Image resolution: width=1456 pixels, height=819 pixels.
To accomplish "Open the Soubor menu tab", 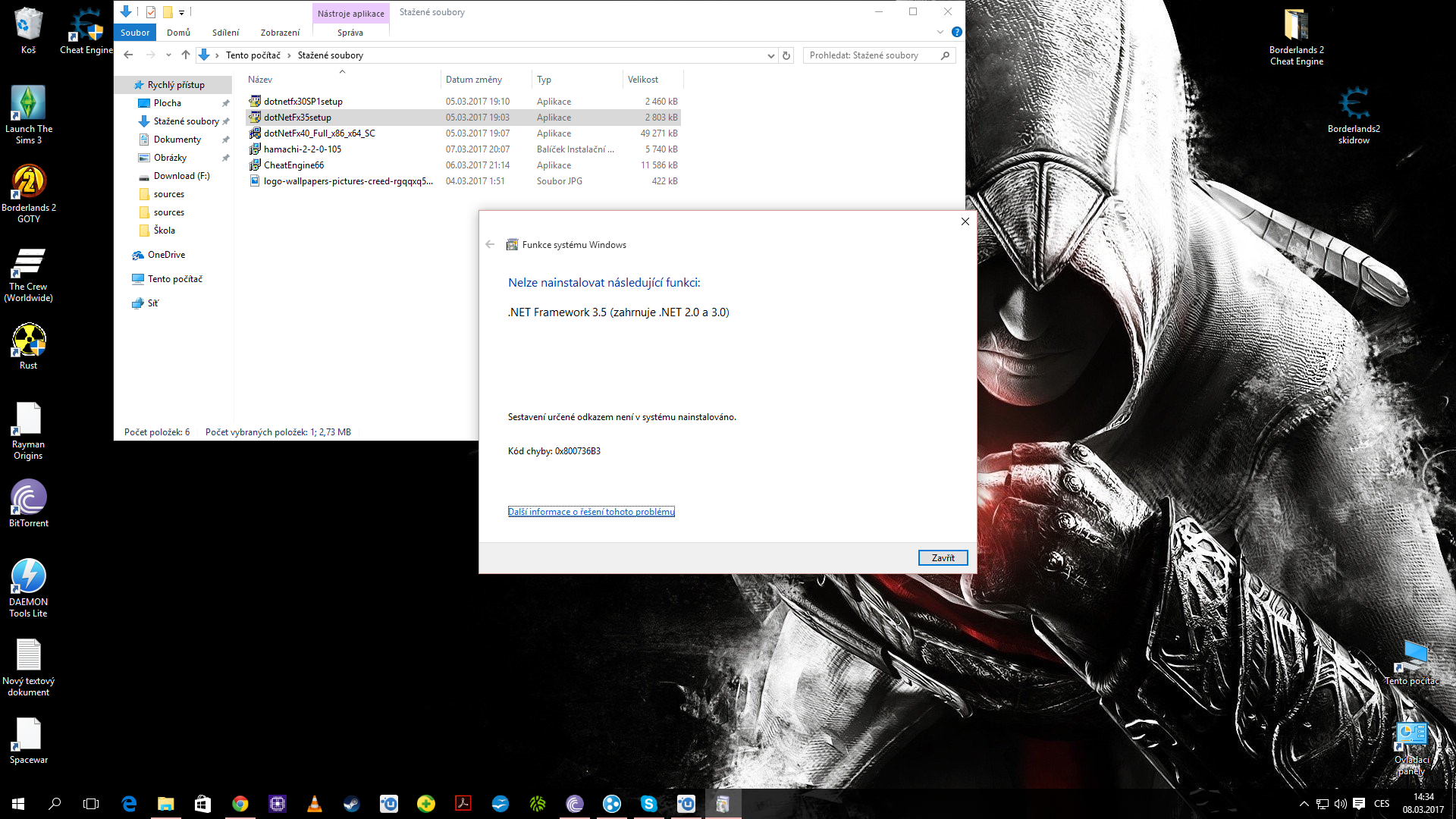I will 135,33.
